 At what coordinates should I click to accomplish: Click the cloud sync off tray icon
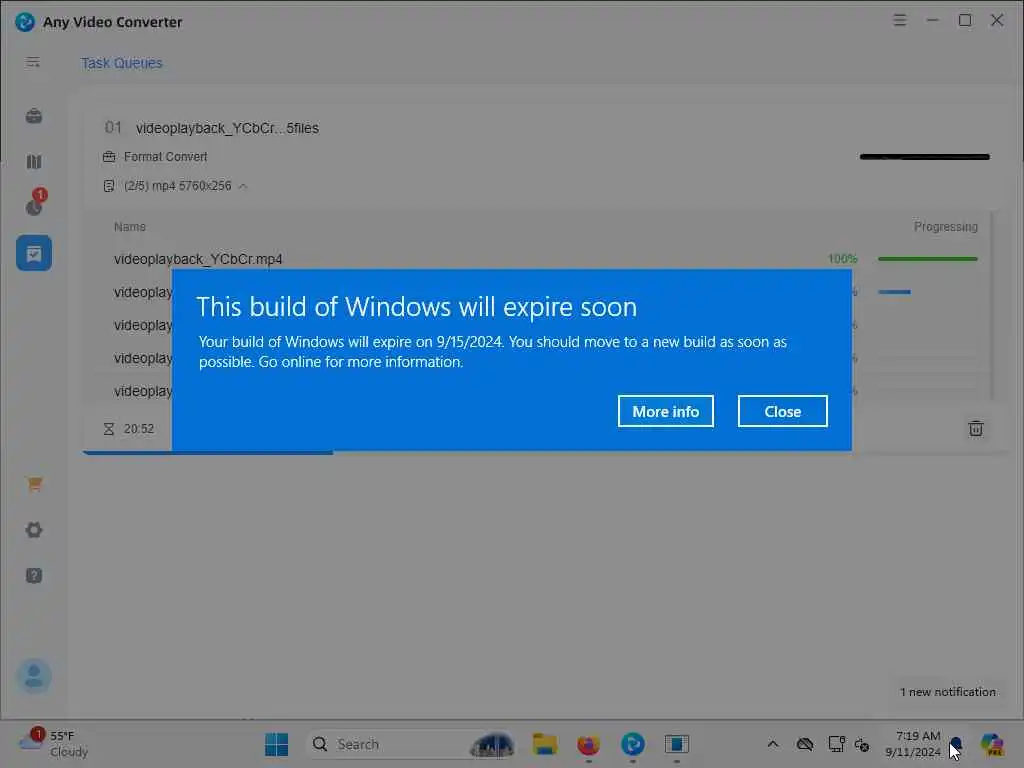[805, 744]
